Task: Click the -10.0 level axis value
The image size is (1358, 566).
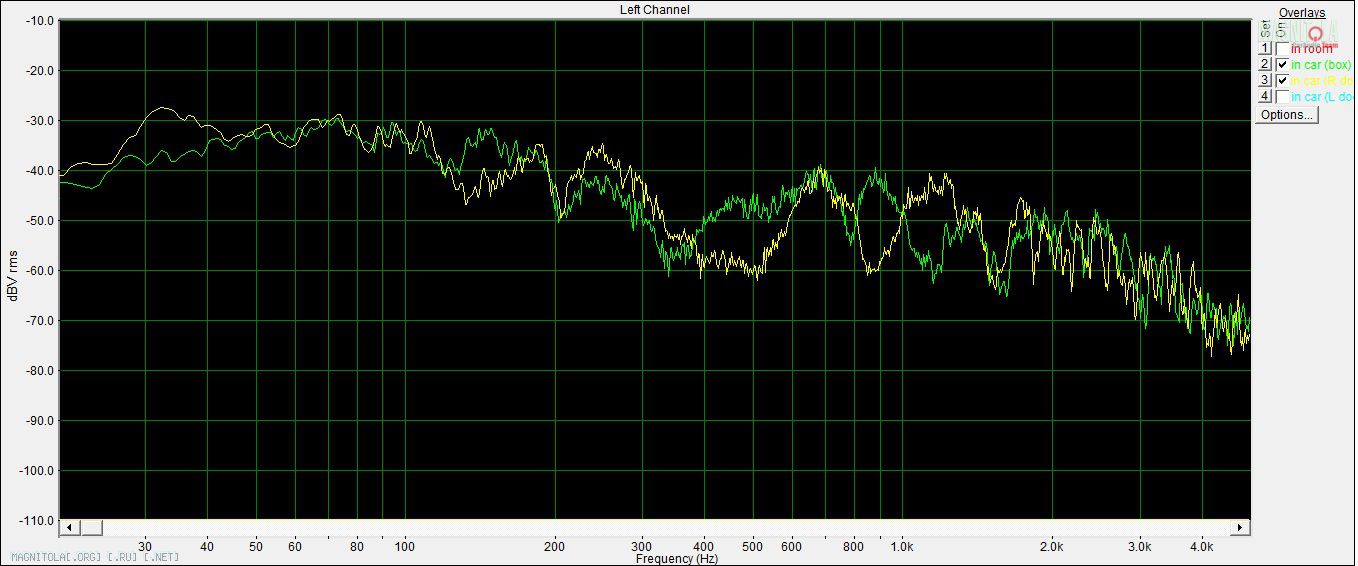Action: [x=38, y=21]
